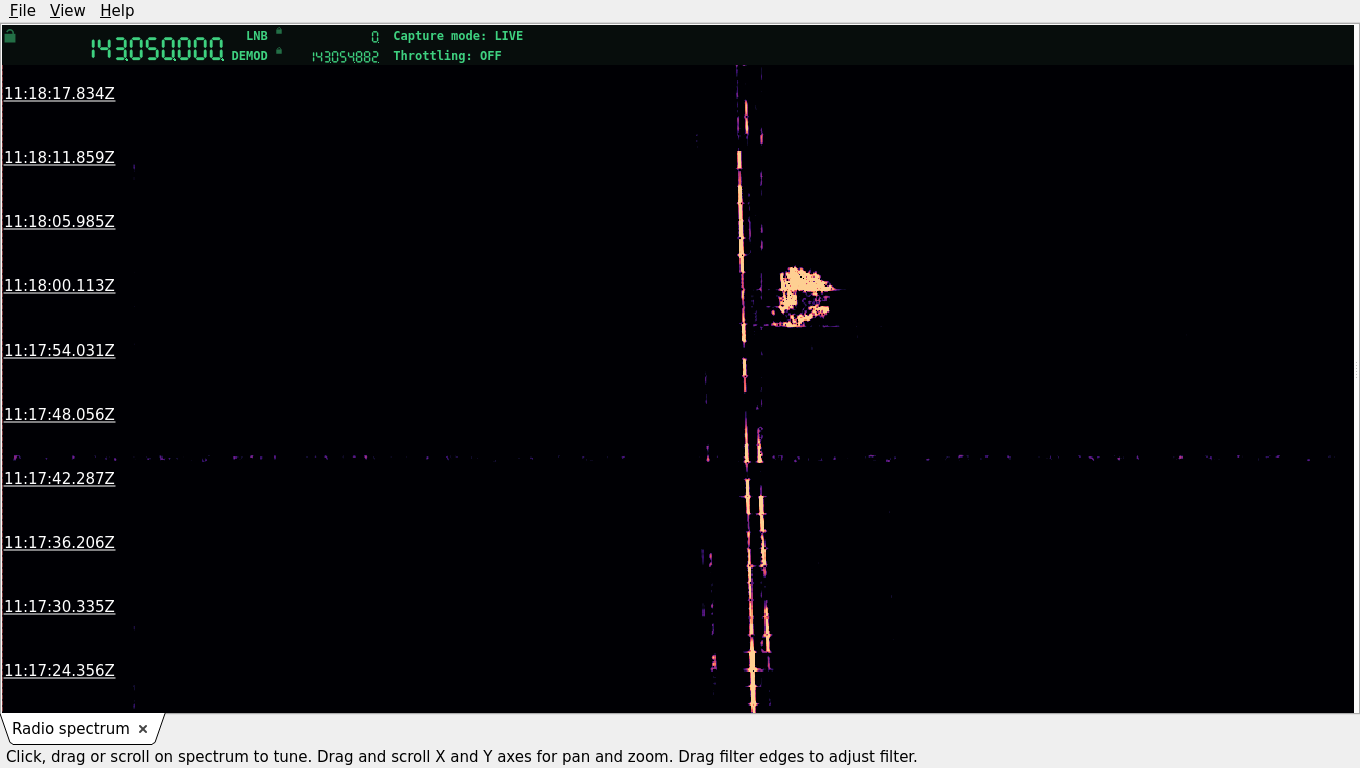The height and width of the screenshot is (768, 1360).
Task: Click timestamp 11:17:24.356Z
Action: click(x=60, y=670)
